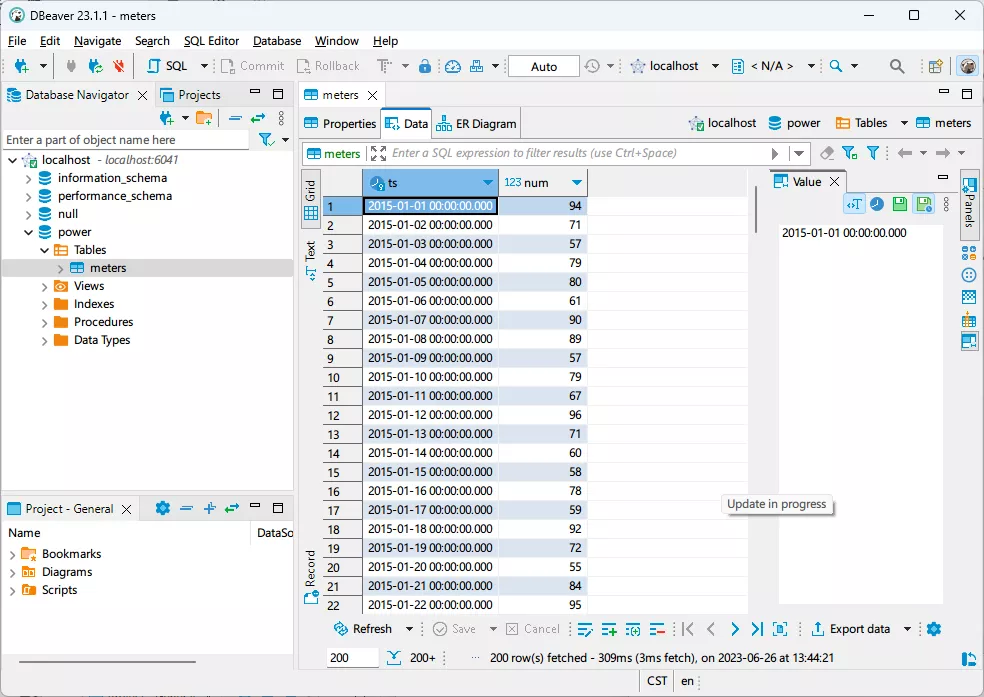
Task: Click the Project settings gear icon
Action: click(163, 508)
